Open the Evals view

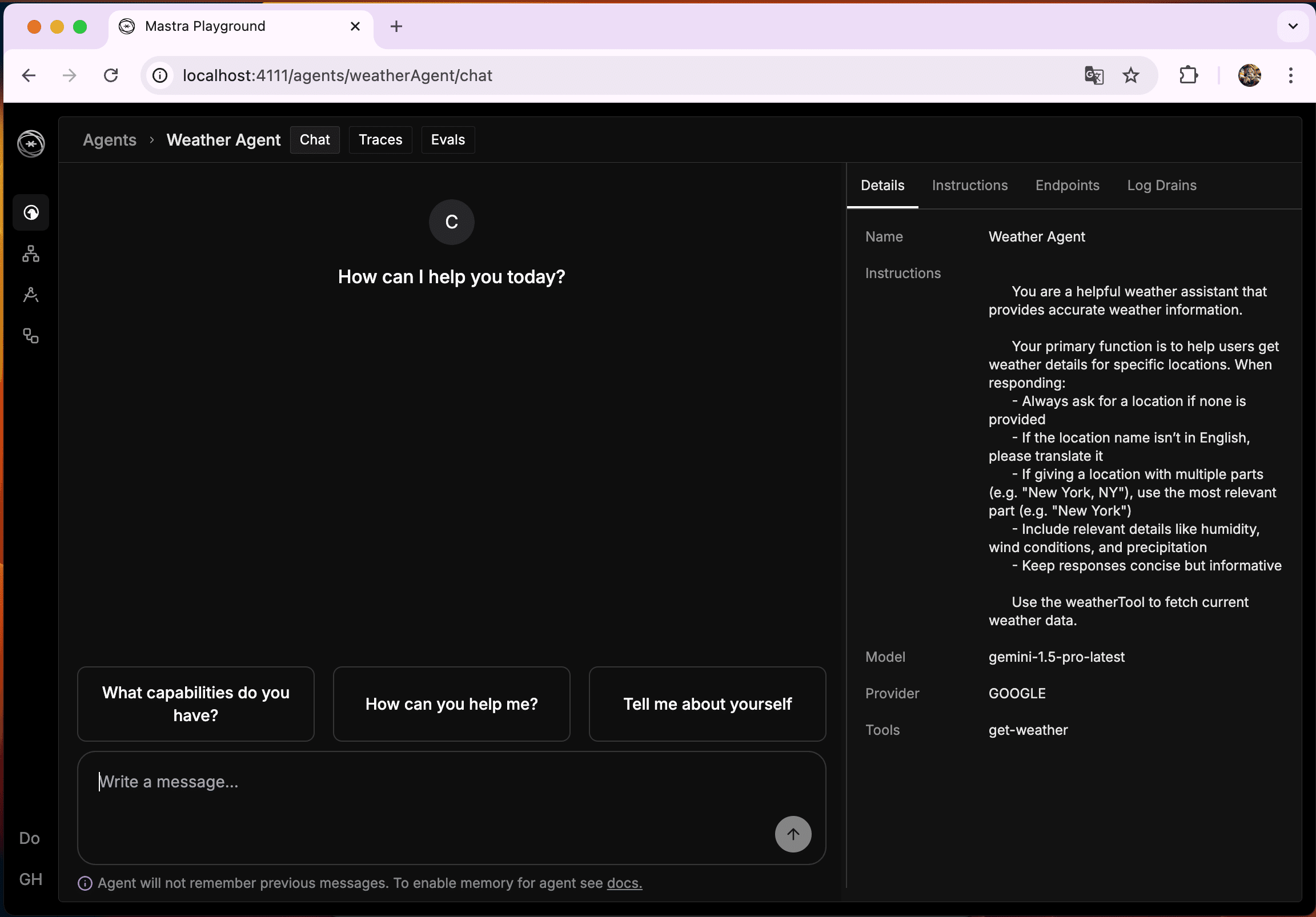[448, 140]
